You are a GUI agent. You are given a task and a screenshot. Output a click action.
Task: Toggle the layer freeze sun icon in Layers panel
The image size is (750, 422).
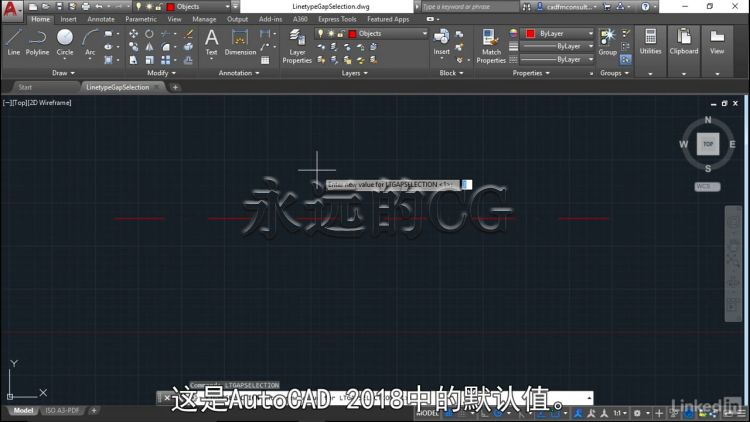pyautogui.click(x=331, y=33)
